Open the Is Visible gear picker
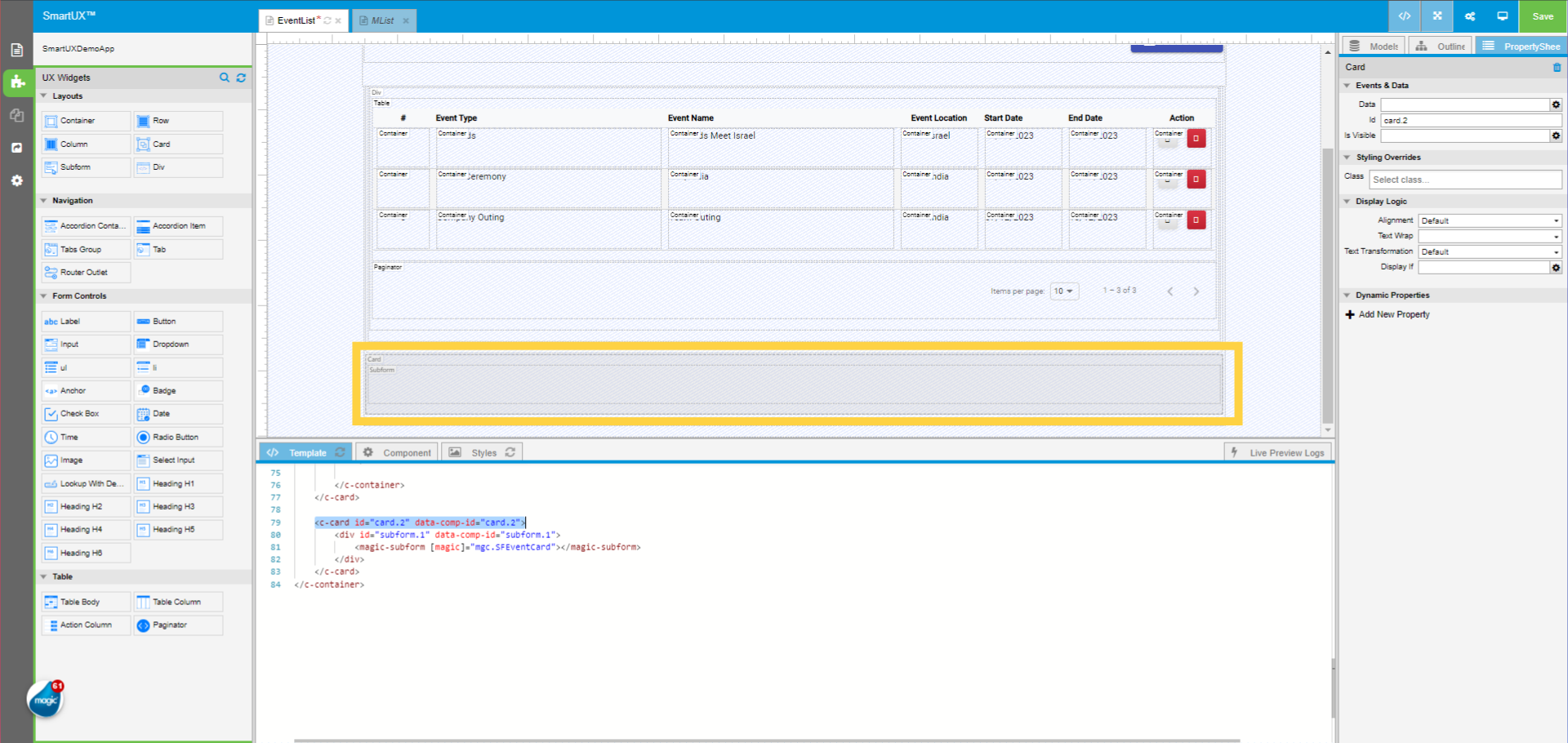 [1556, 136]
